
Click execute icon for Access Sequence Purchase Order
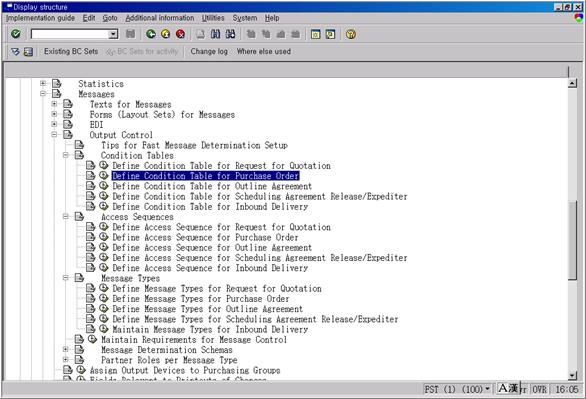coord(104,236)
